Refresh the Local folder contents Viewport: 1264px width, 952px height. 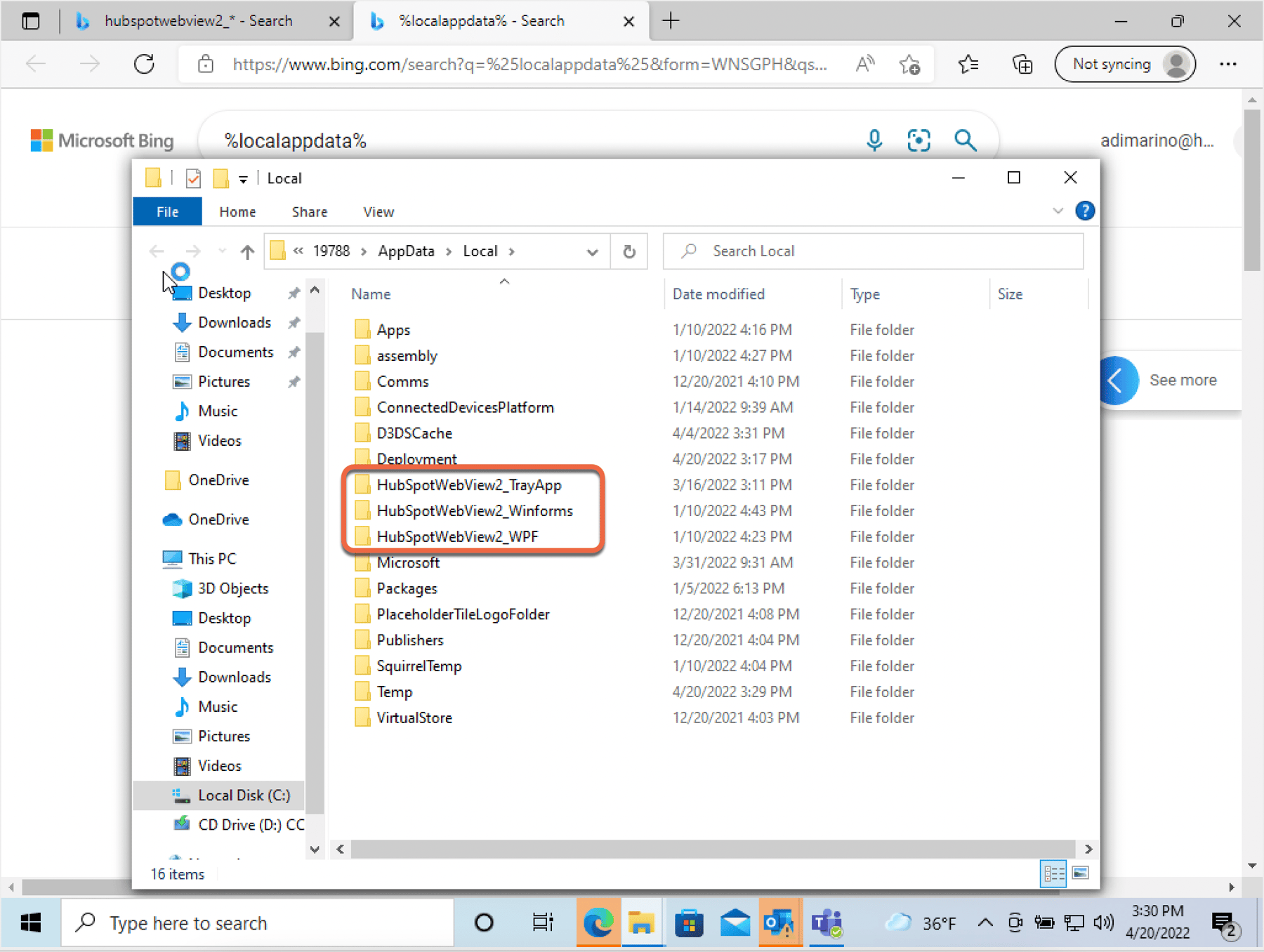(628, 251)
